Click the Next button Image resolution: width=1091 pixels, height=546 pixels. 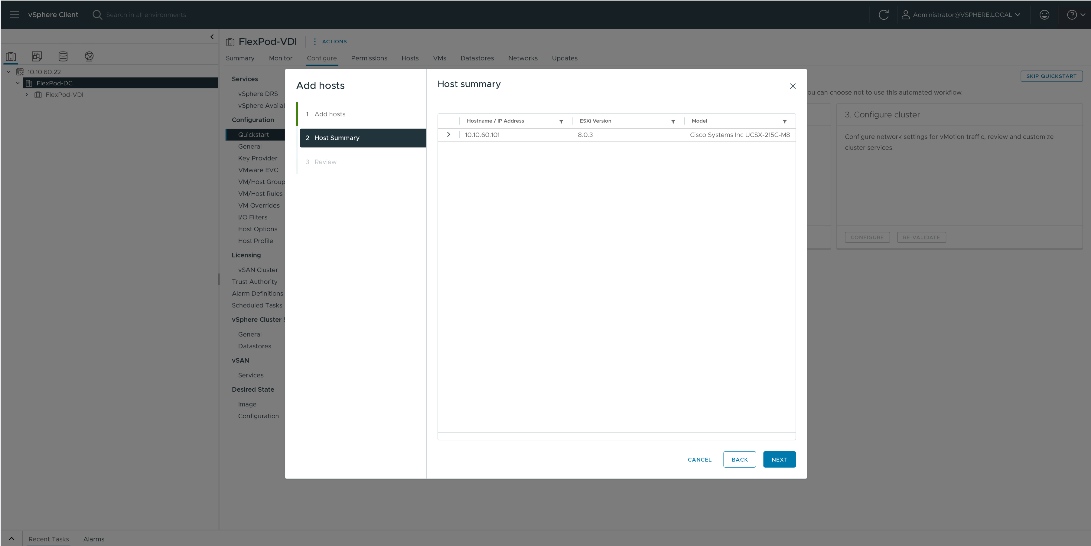(x=779, y=460)
